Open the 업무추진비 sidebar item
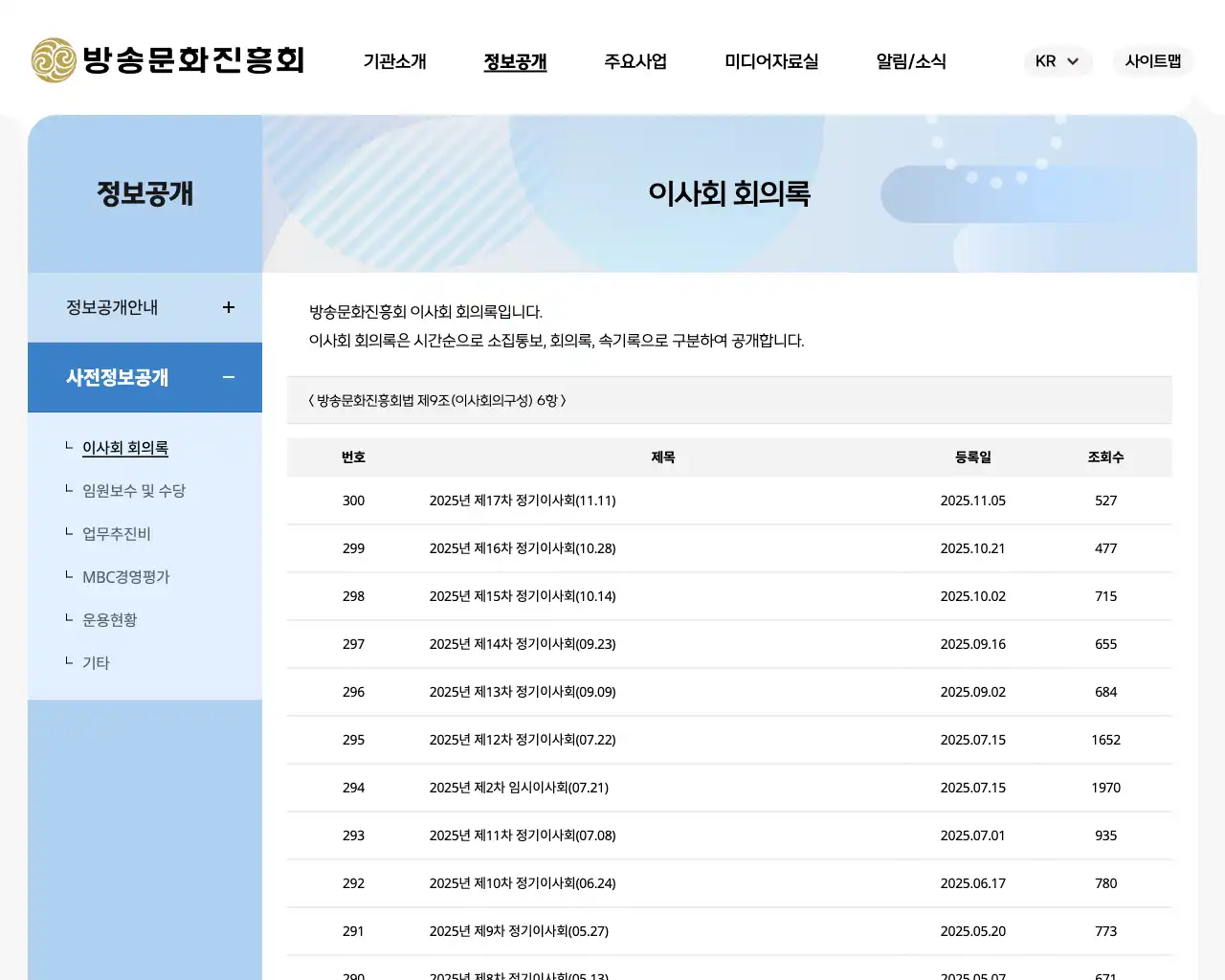Screen dimensions: 1225x980 coord(116,533)
